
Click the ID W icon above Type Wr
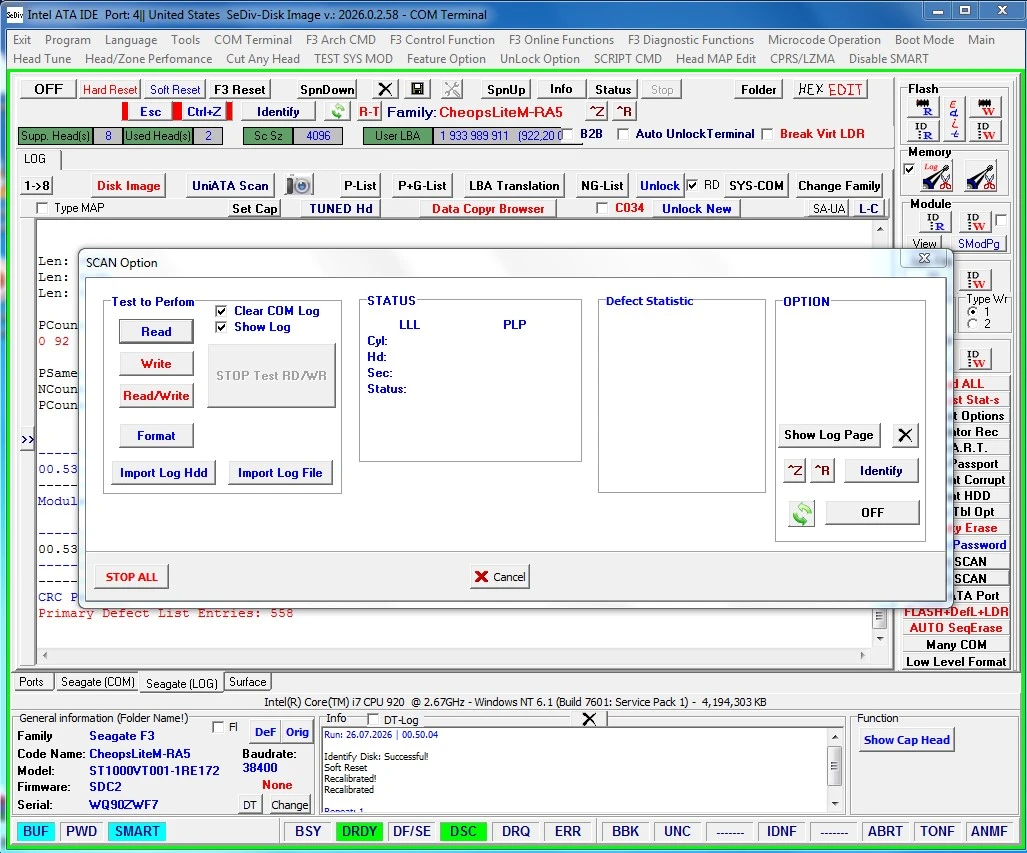(975, 280)
